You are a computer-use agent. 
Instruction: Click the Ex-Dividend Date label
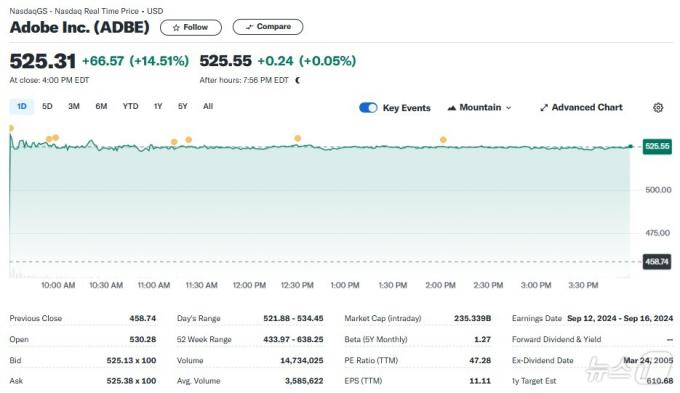pos(543,360)
